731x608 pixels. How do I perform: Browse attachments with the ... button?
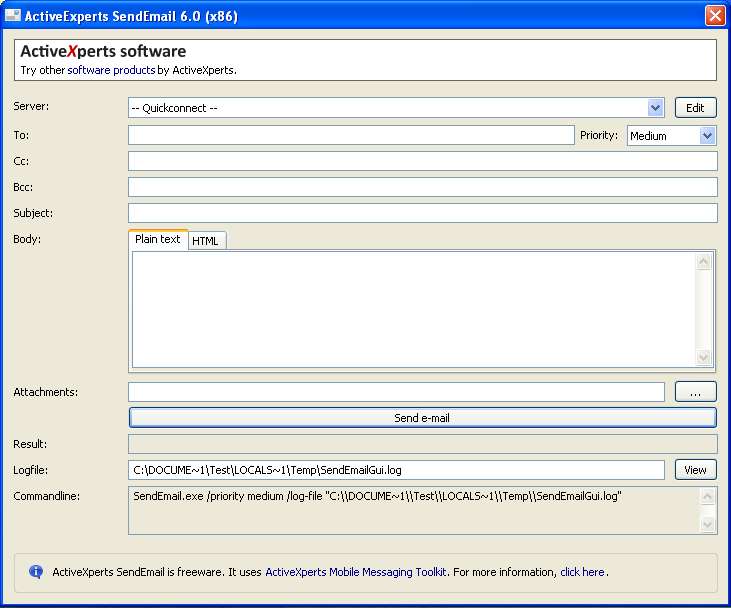pos(695,392)
